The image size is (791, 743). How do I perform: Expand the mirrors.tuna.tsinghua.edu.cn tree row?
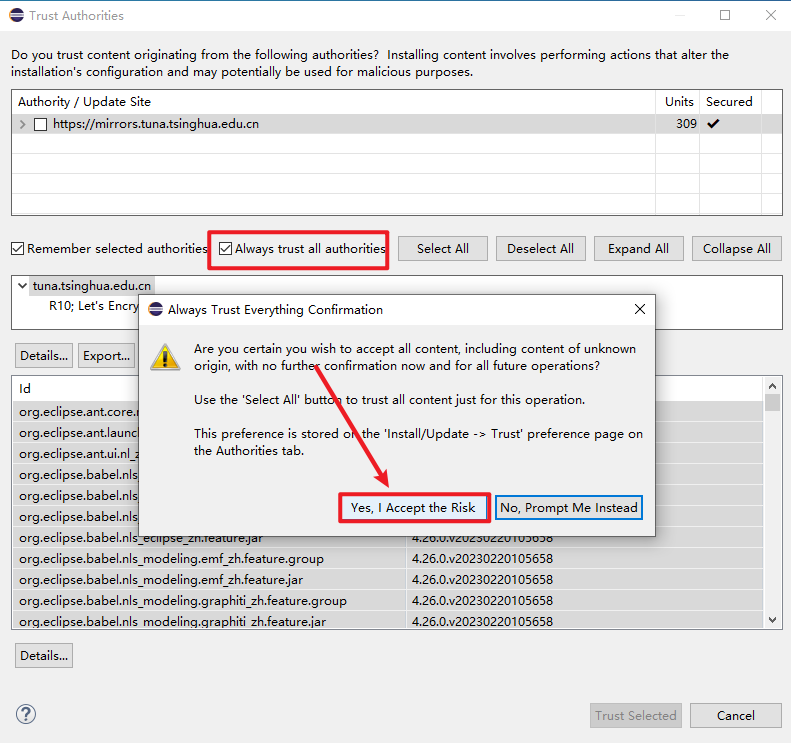23,125
